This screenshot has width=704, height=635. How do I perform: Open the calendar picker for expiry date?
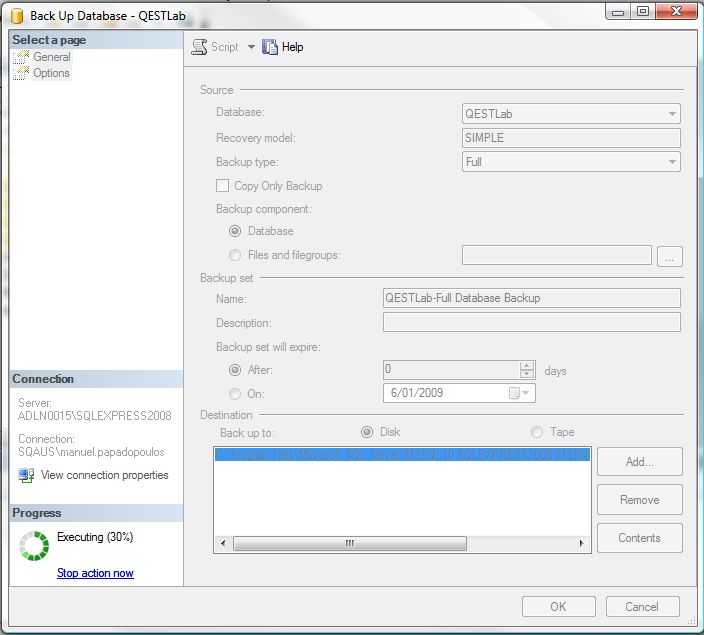click(515, 393)
